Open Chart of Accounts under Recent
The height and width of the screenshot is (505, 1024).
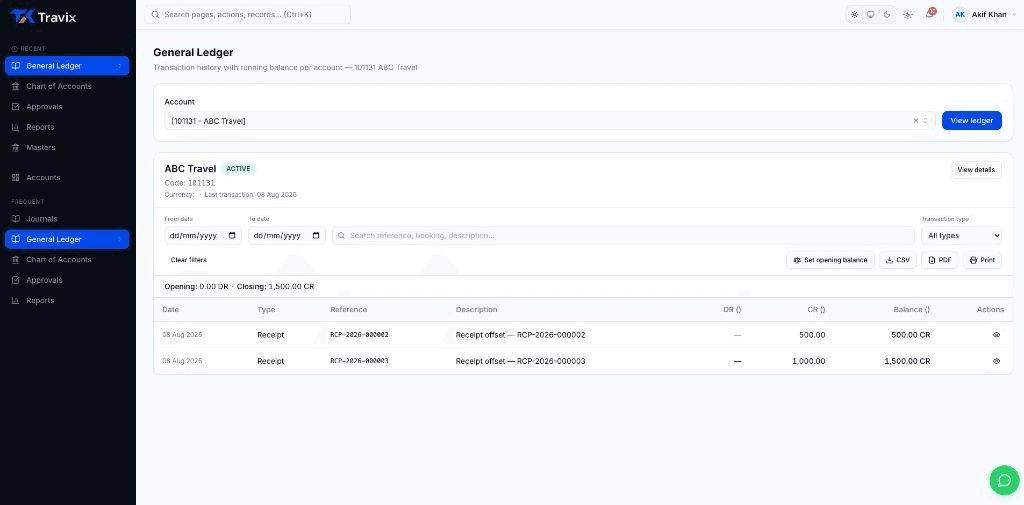click(67, 86)
